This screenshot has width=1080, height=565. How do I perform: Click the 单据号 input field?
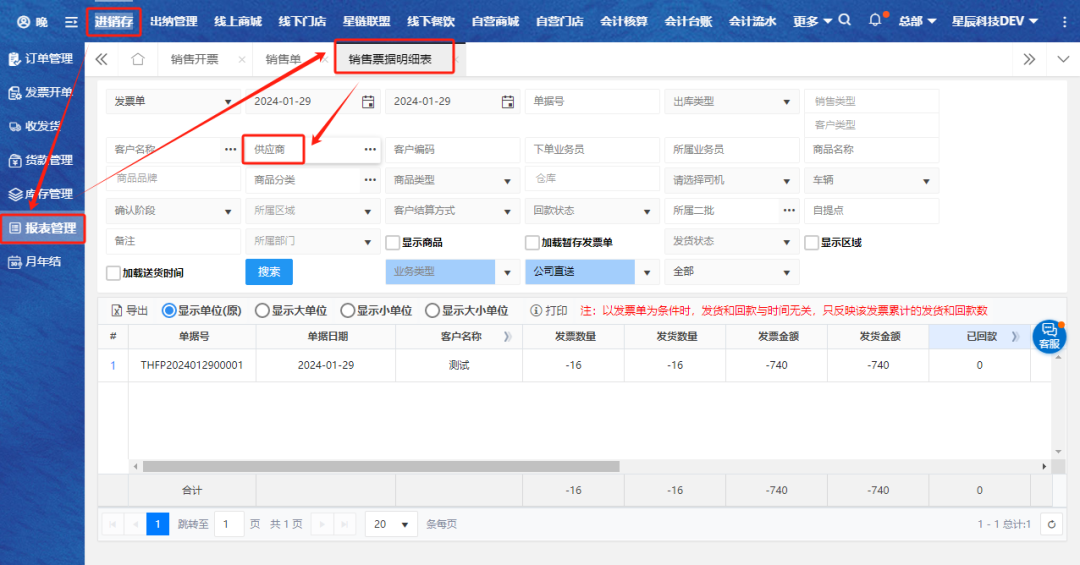pyautogui.click(x=591, y=102)
